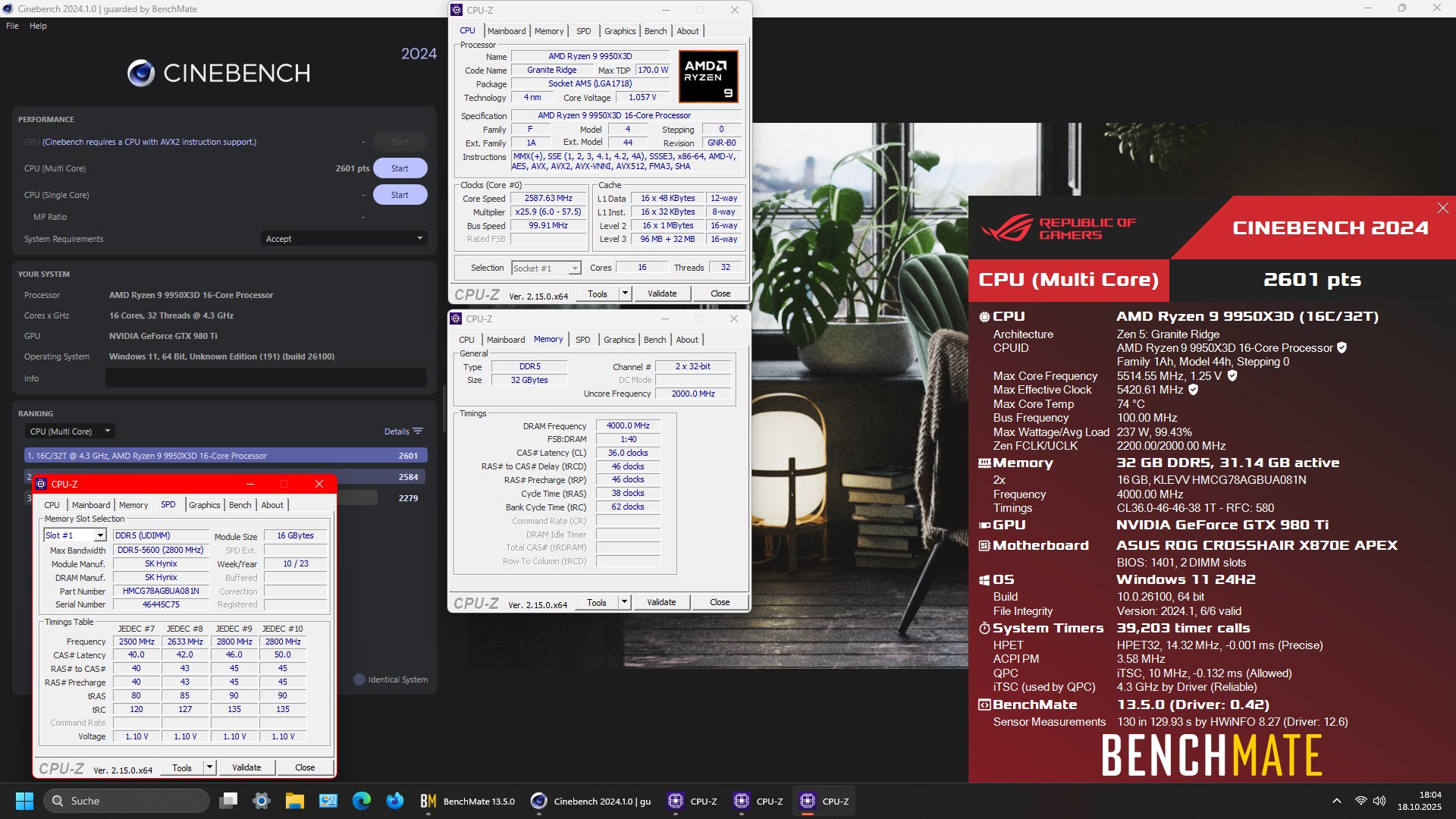
Task: Open BenchMate 13.5.0 from the taskbar
Action: 468,801
